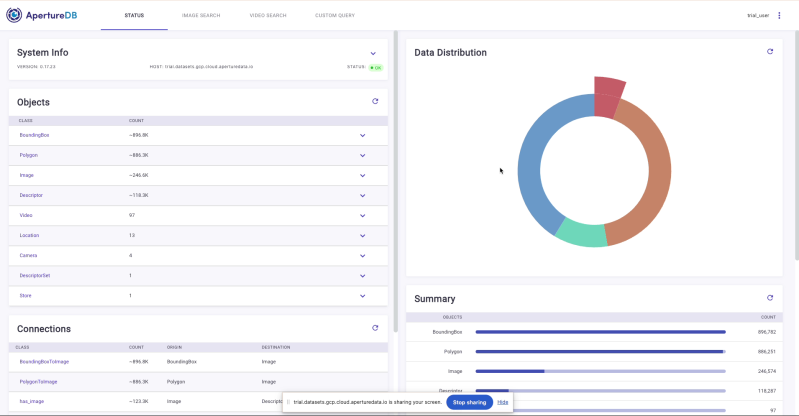
Task: Click the left panel vertical scrollbar
Action: (x=395, y=181)
